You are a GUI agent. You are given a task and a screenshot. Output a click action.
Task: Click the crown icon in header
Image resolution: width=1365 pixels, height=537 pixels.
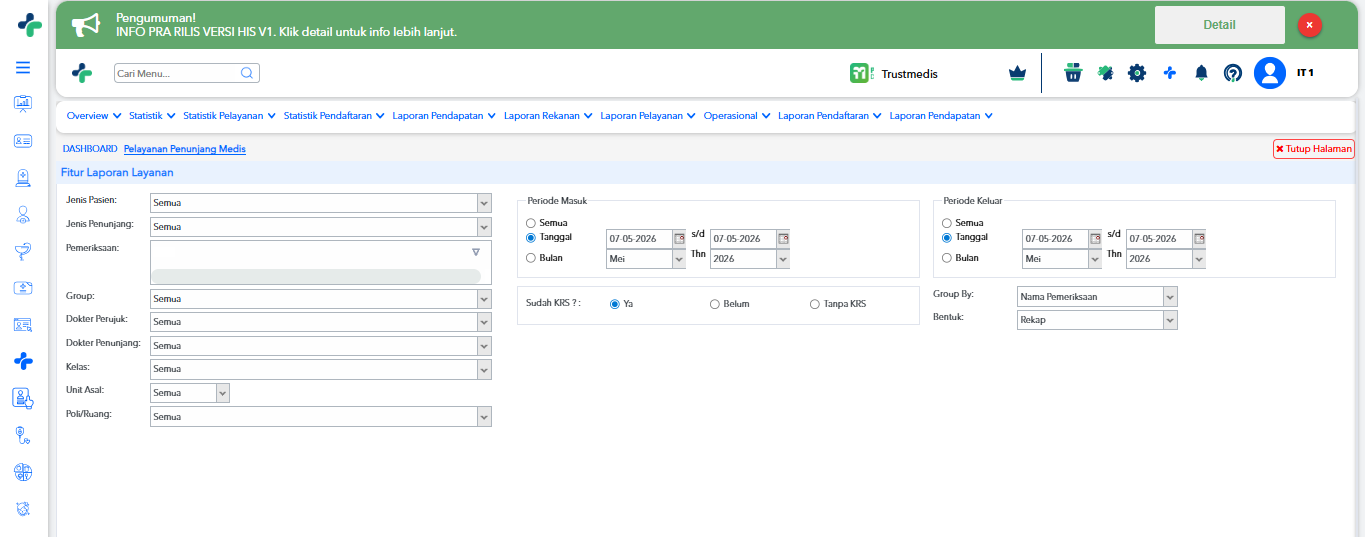point(1018,73)
